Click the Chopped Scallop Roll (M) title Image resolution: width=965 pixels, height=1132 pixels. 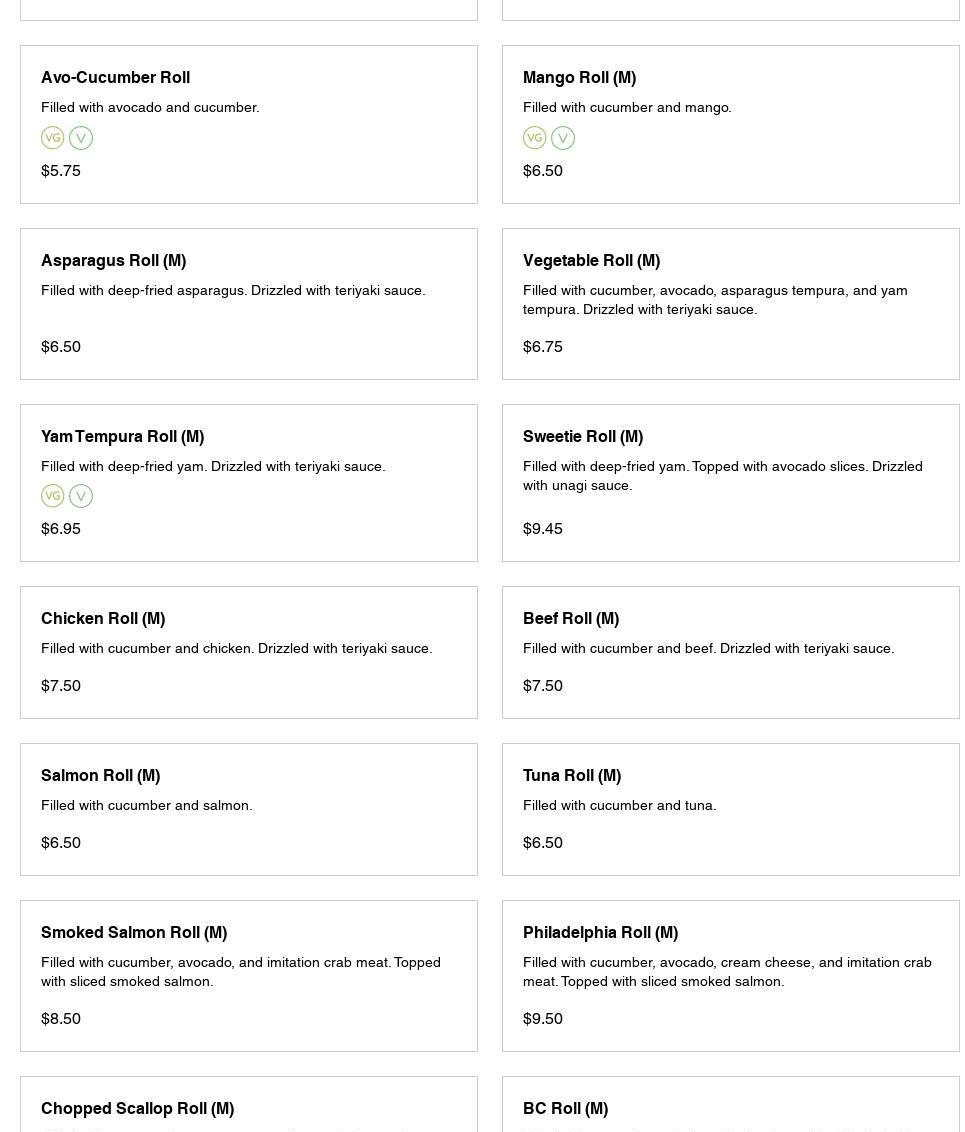(137, 1108)
